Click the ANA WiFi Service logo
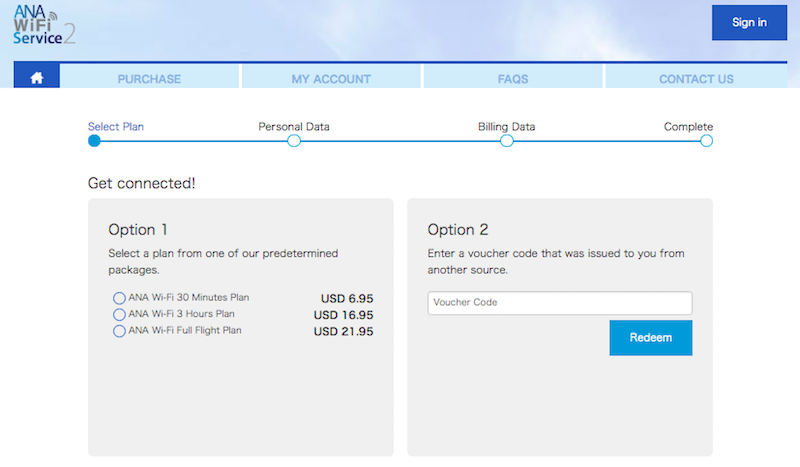Viewport: 800px width, 467px height. click(x=44, y=24)
